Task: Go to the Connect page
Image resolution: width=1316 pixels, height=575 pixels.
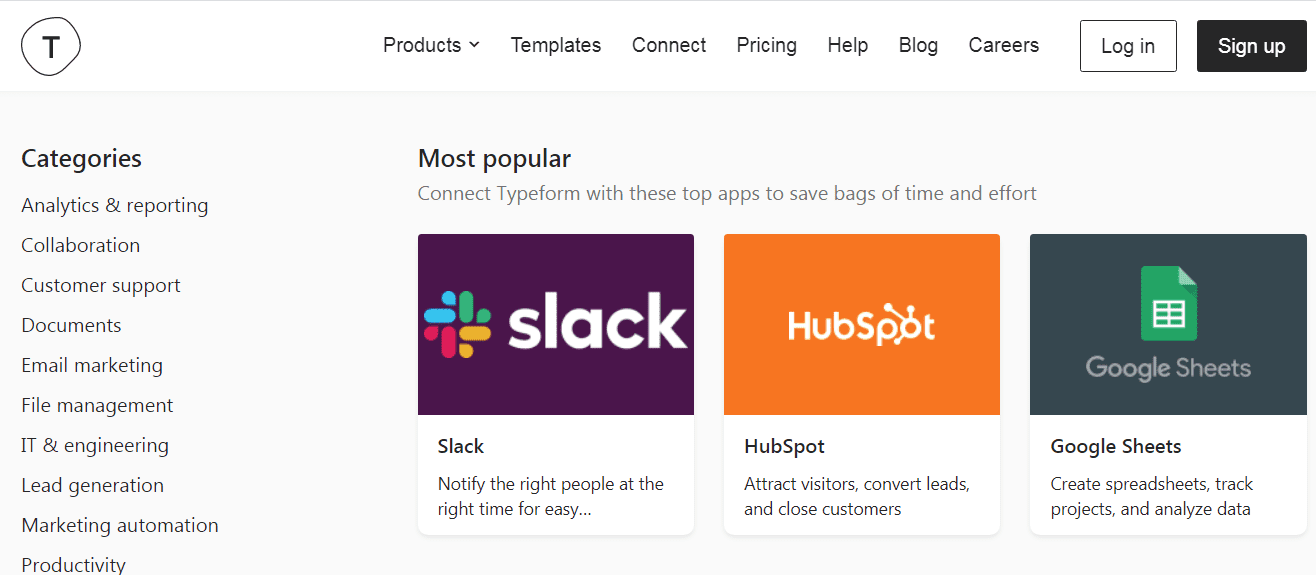Action: tap(669, 45)
